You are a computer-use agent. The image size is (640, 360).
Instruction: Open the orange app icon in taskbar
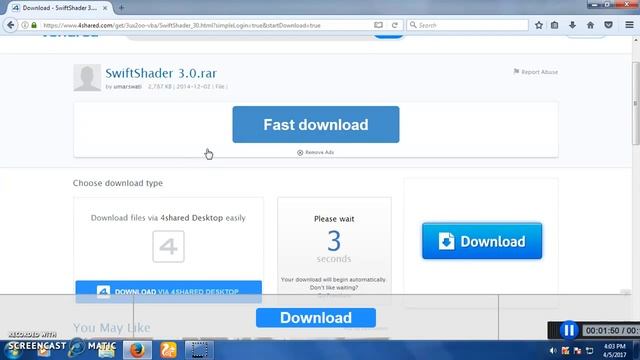168,350
